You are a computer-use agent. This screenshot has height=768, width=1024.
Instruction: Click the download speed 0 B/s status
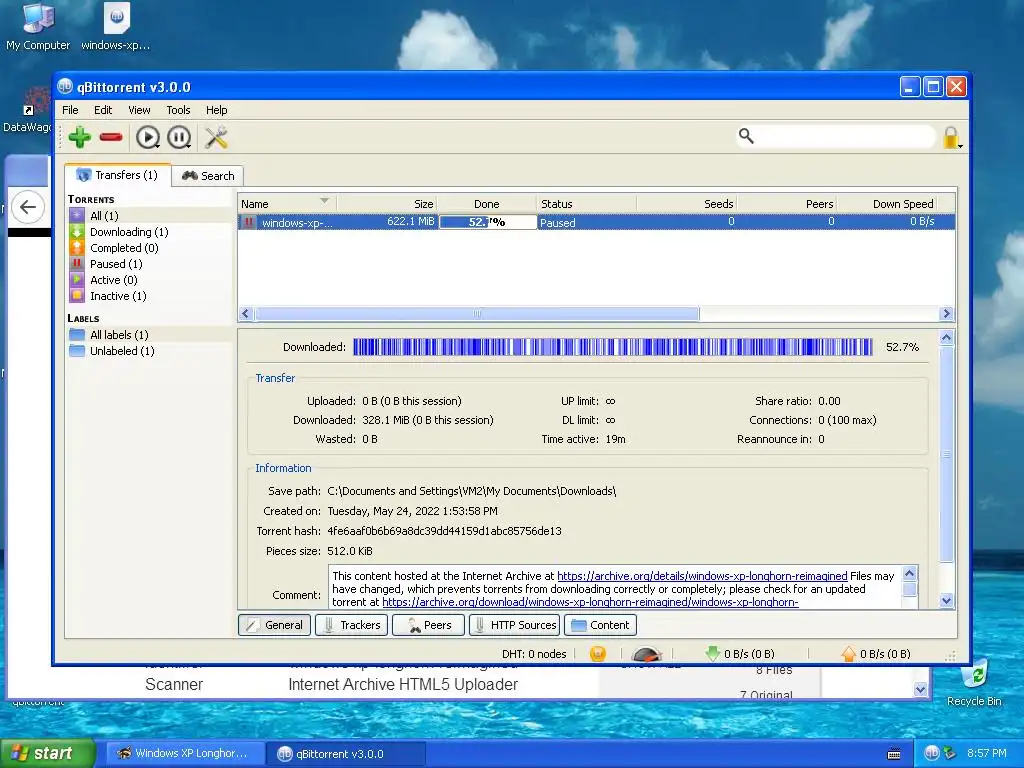740,654
